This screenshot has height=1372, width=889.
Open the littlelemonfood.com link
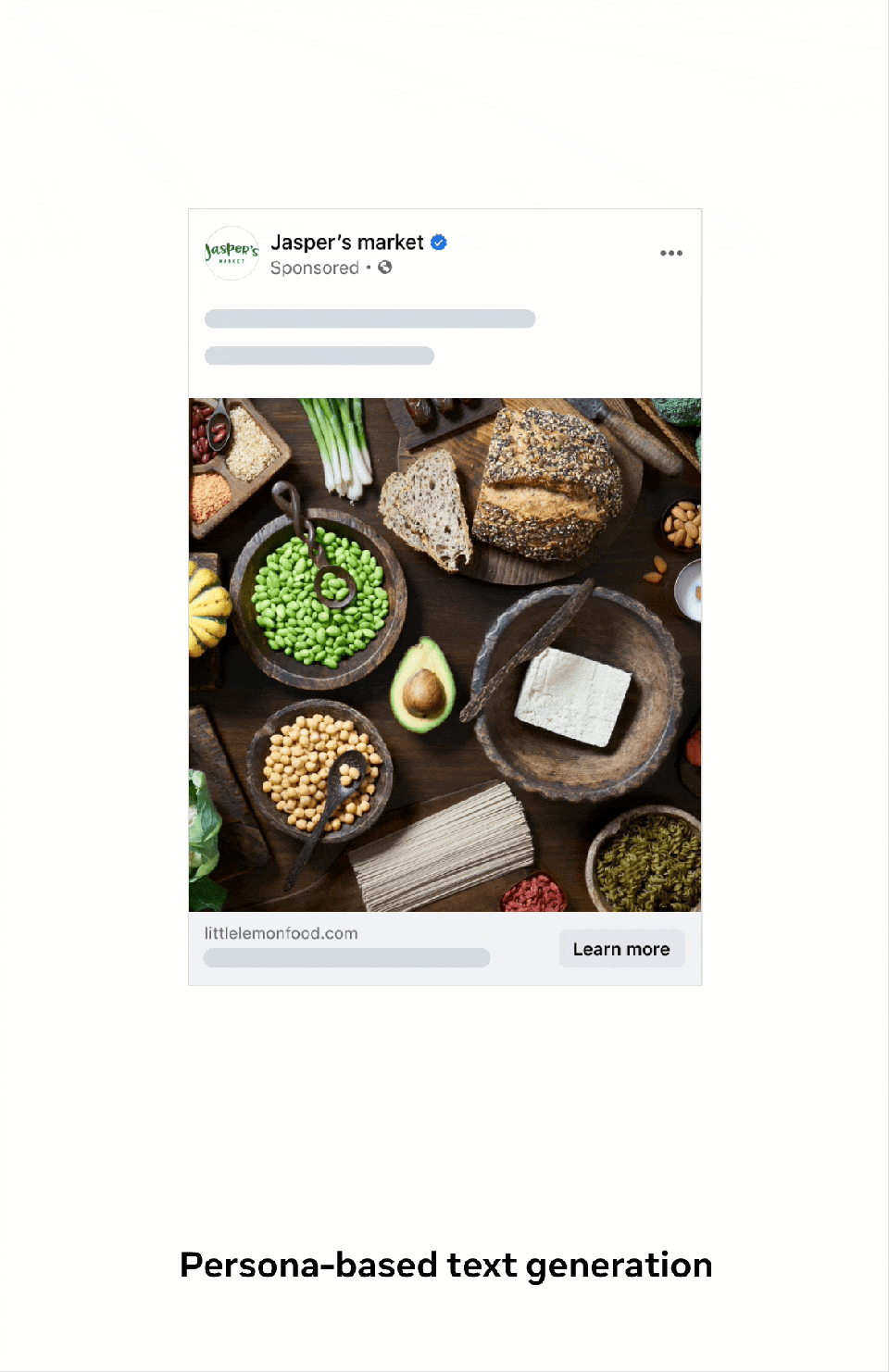pos(281,933)
